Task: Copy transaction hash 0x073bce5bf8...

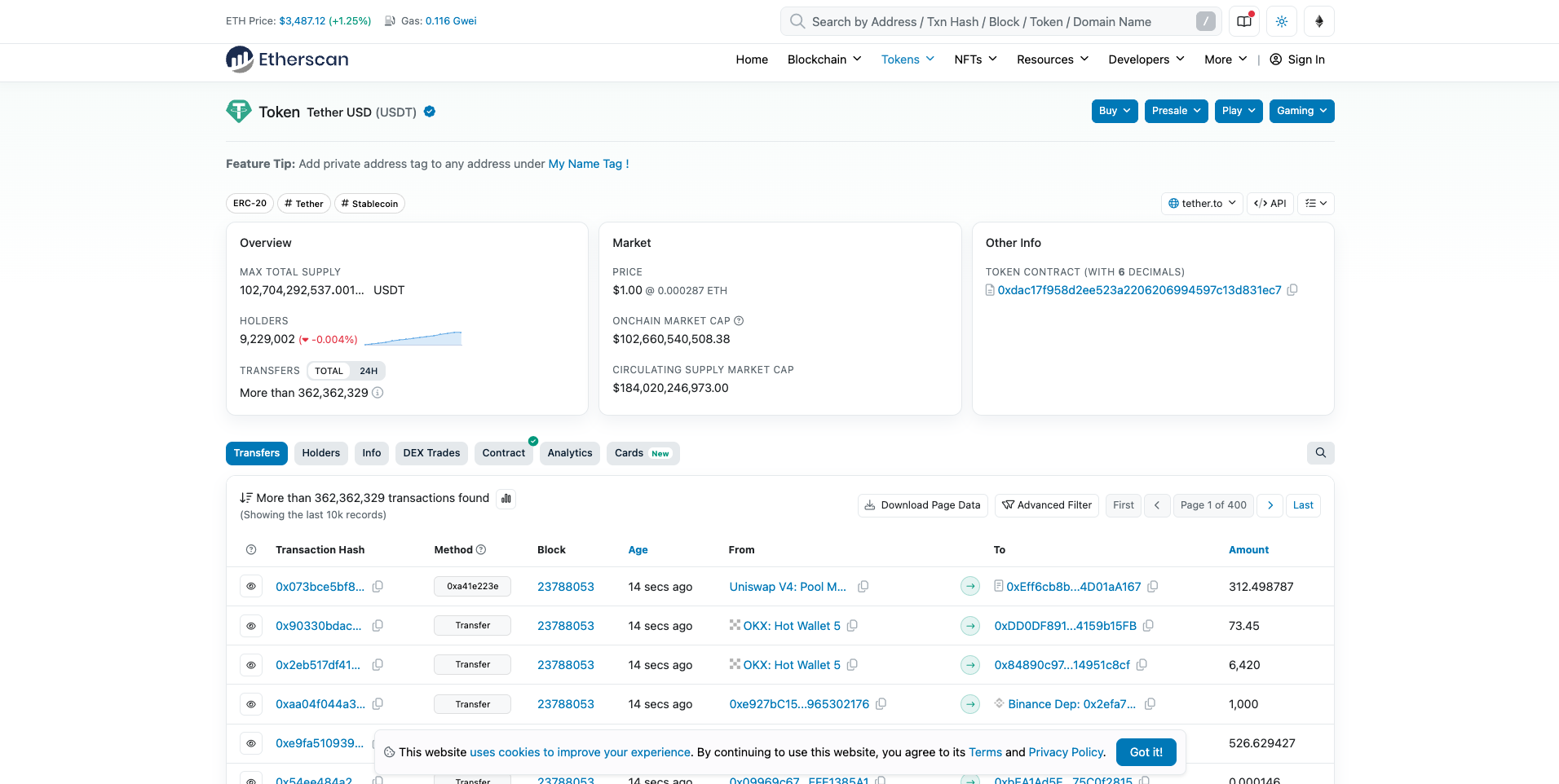Action: point(378,587)
